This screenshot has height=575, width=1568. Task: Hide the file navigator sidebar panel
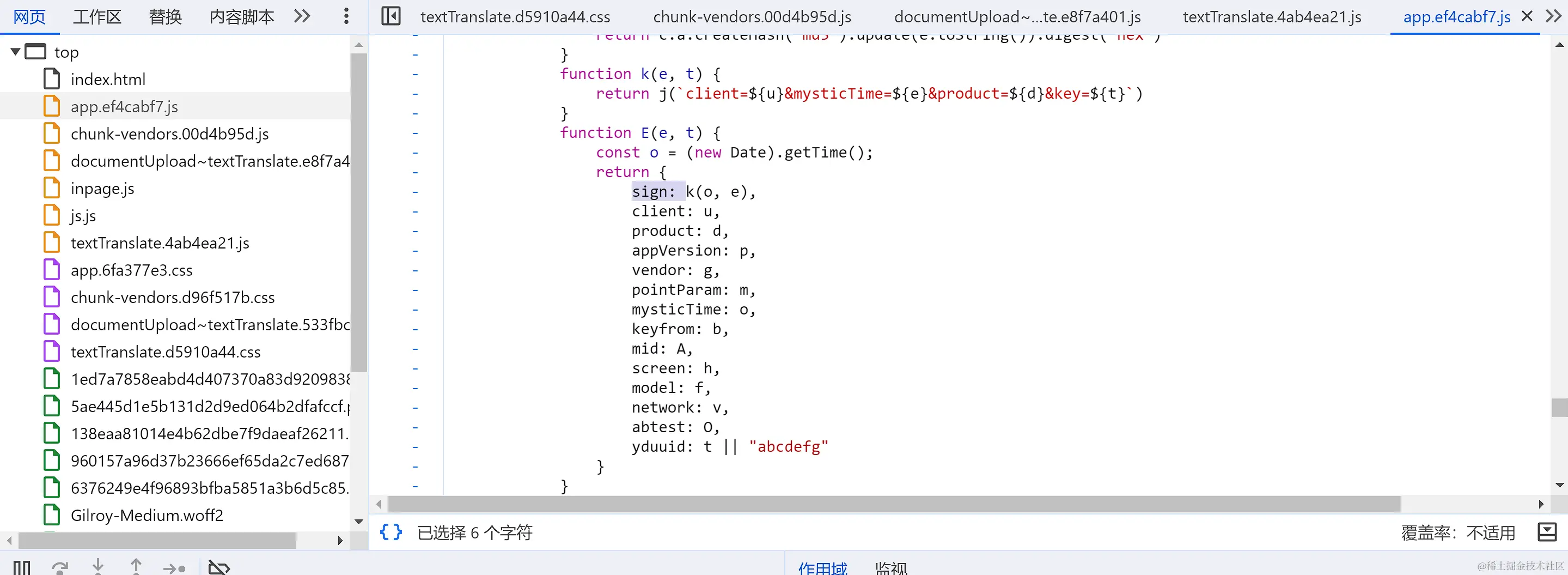pyautogui.click(x=390, y=16)
